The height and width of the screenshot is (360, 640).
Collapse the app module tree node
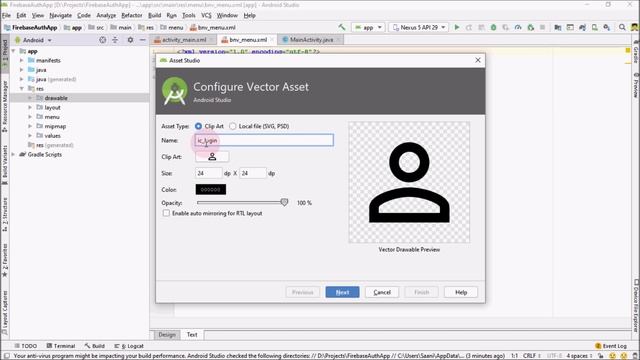14,51
